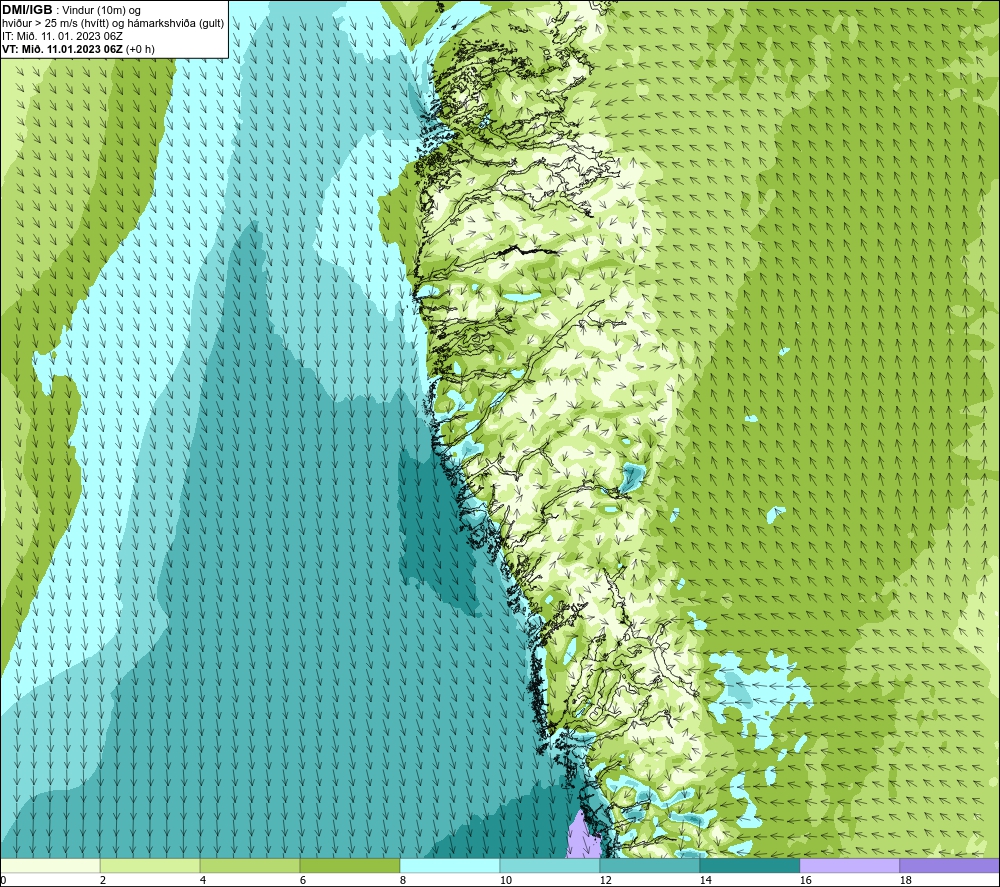1000x887 pixels.
Task: Click the 'Vindur (10m) og' label
Action: (101, 11)
